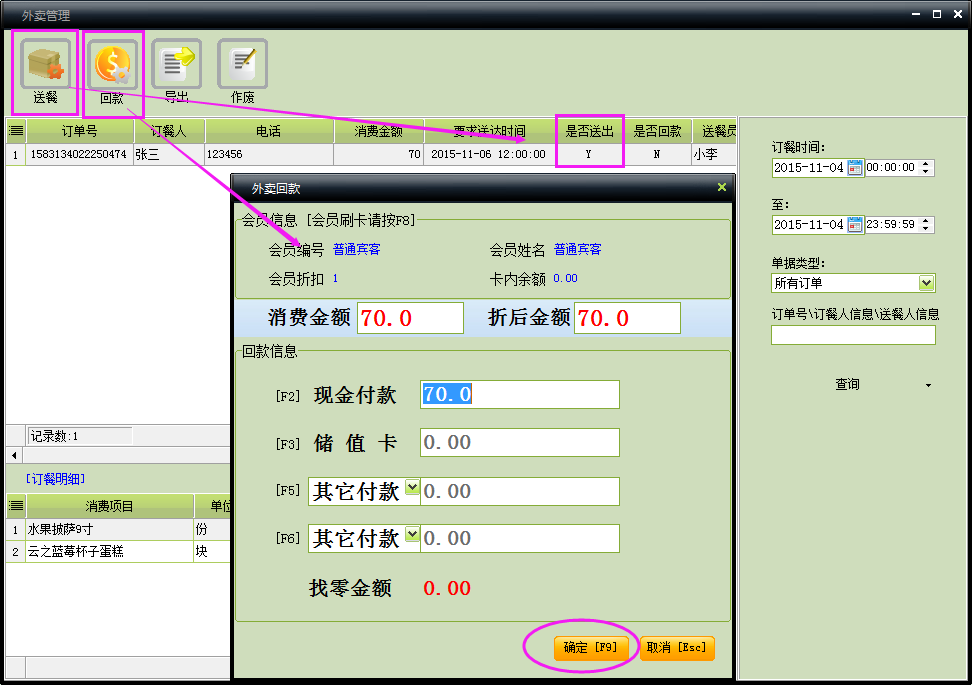Viewport: 972px width, 685px height.
Task: Open the F6 其它付款 type dropdown
Action: tap(412, 534)
